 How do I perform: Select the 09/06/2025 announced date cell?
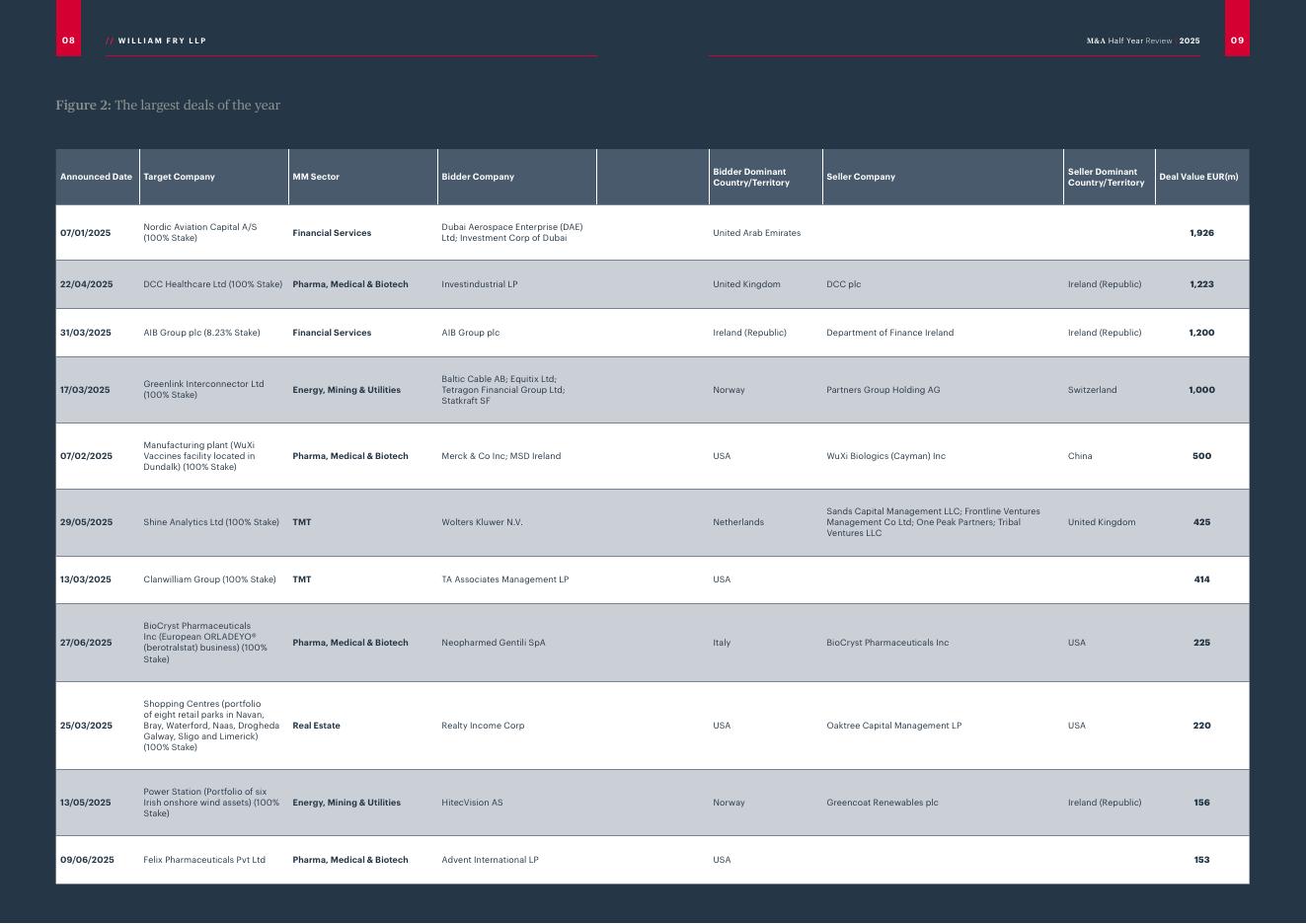tap(87, 860)
